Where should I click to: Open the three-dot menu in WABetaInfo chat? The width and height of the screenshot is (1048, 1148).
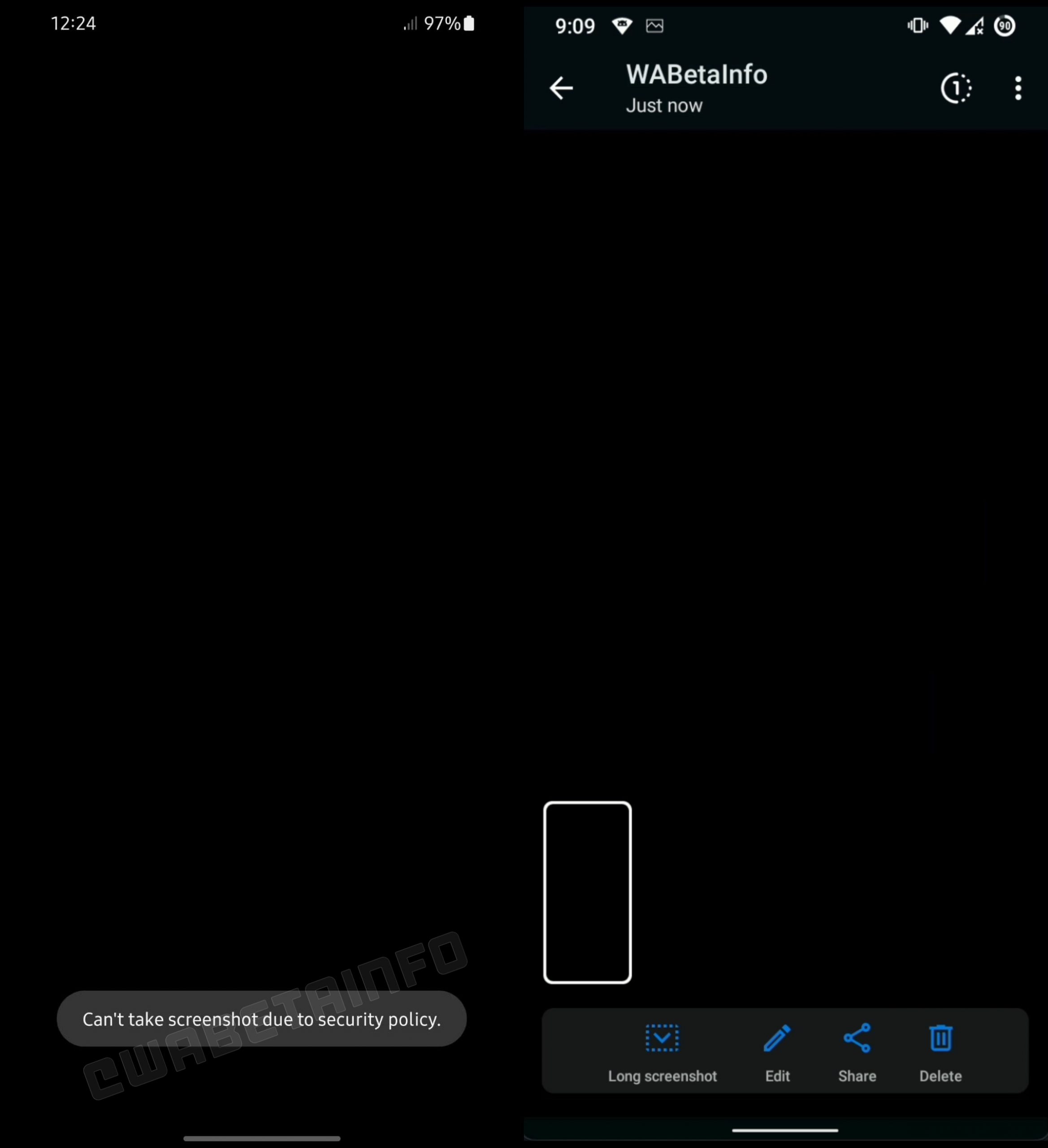tap(1018, 88)
